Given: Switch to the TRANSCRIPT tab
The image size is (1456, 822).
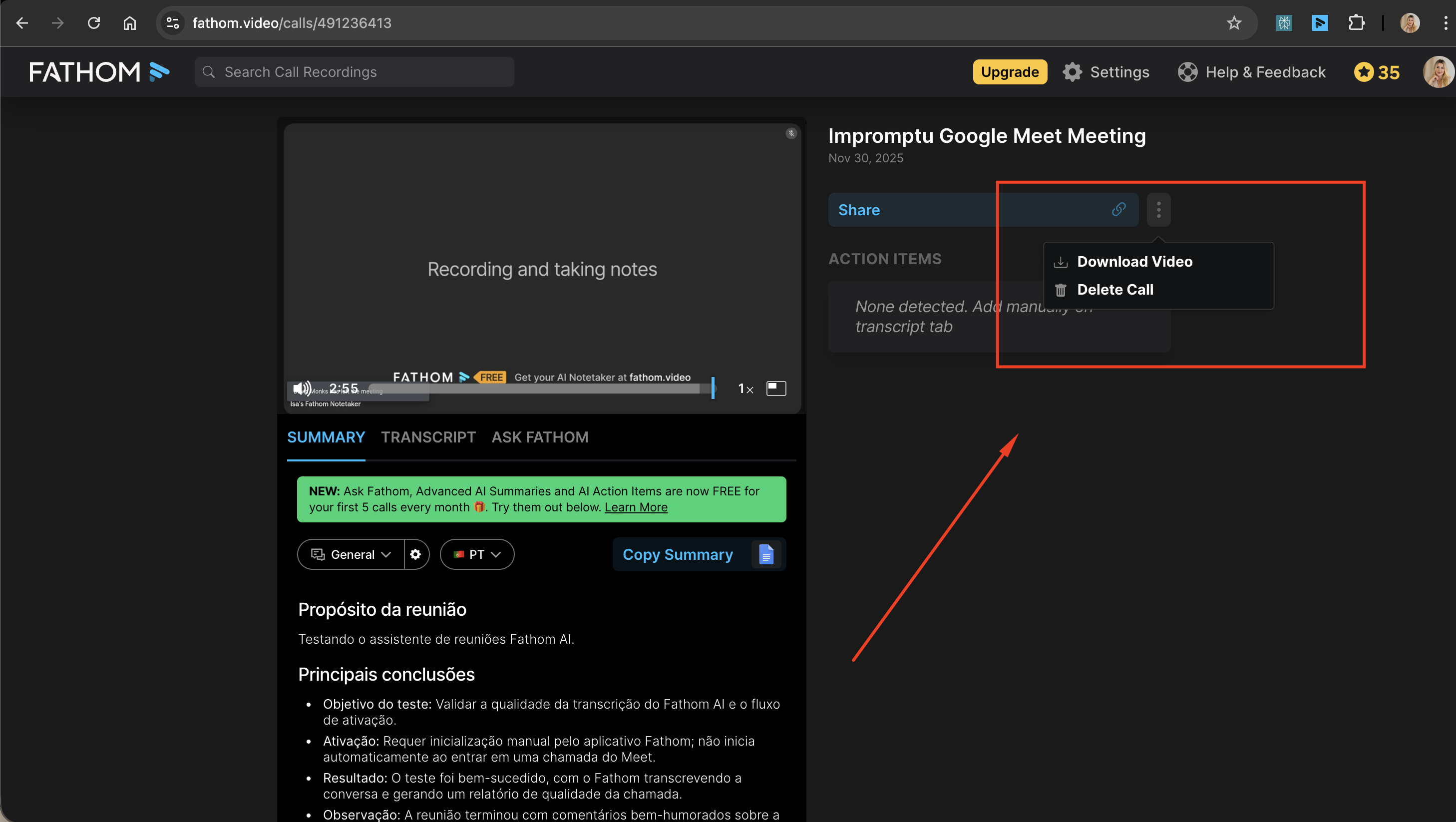Looking at the screenshot, I should (428, 437).
